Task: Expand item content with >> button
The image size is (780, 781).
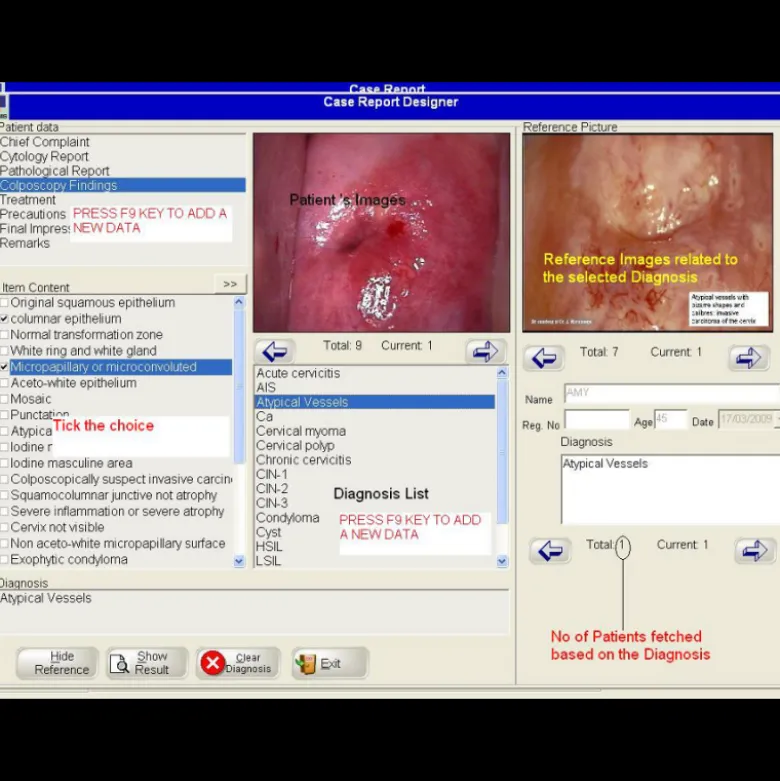Action: coord(230,284)
